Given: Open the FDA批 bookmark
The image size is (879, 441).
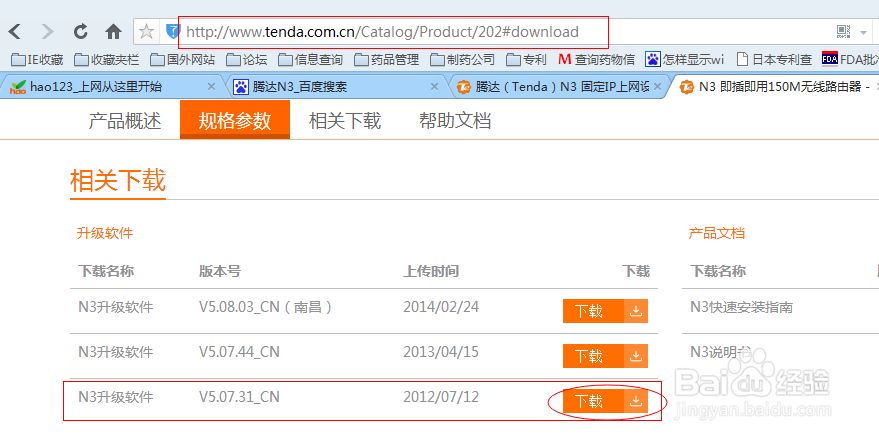Looking at the screenshot, I should pos(850,59).
